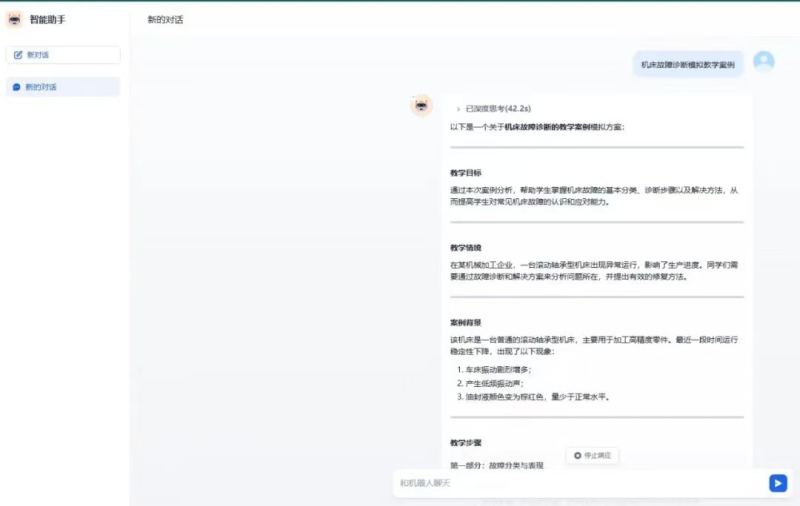800x506 pixels.
Task: Expand the 已深度思考(42.2s) thinking section
Action: [494, 109]
